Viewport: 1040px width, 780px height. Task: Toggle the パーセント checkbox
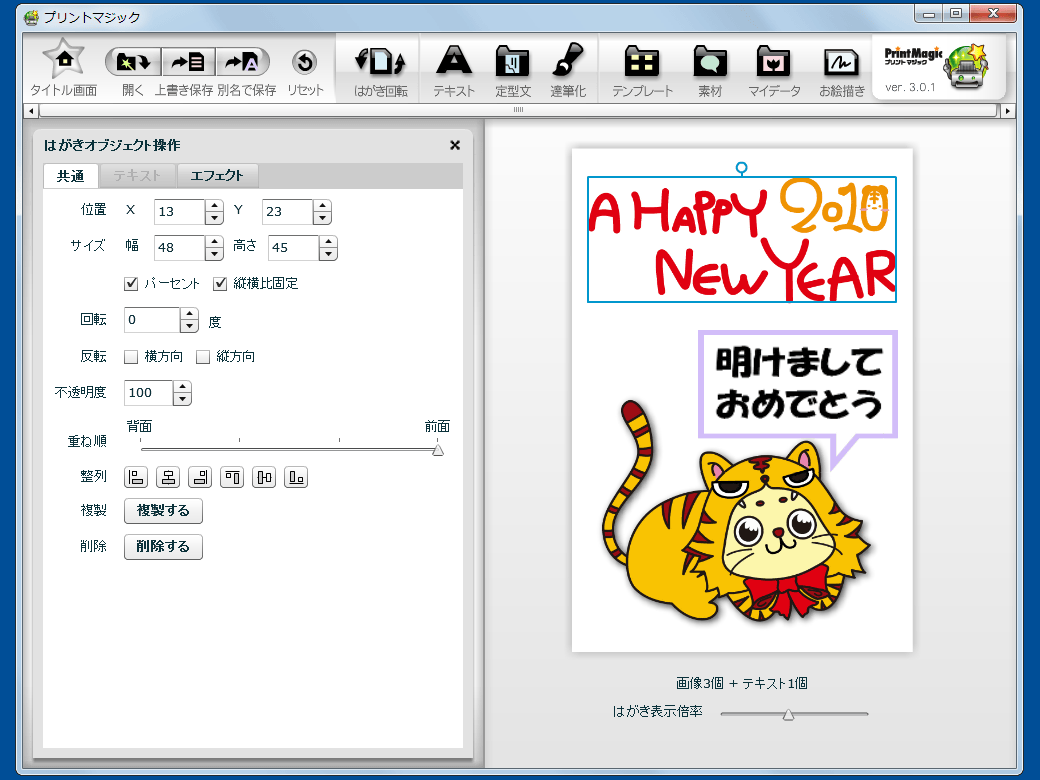click(x=131, y=284)
